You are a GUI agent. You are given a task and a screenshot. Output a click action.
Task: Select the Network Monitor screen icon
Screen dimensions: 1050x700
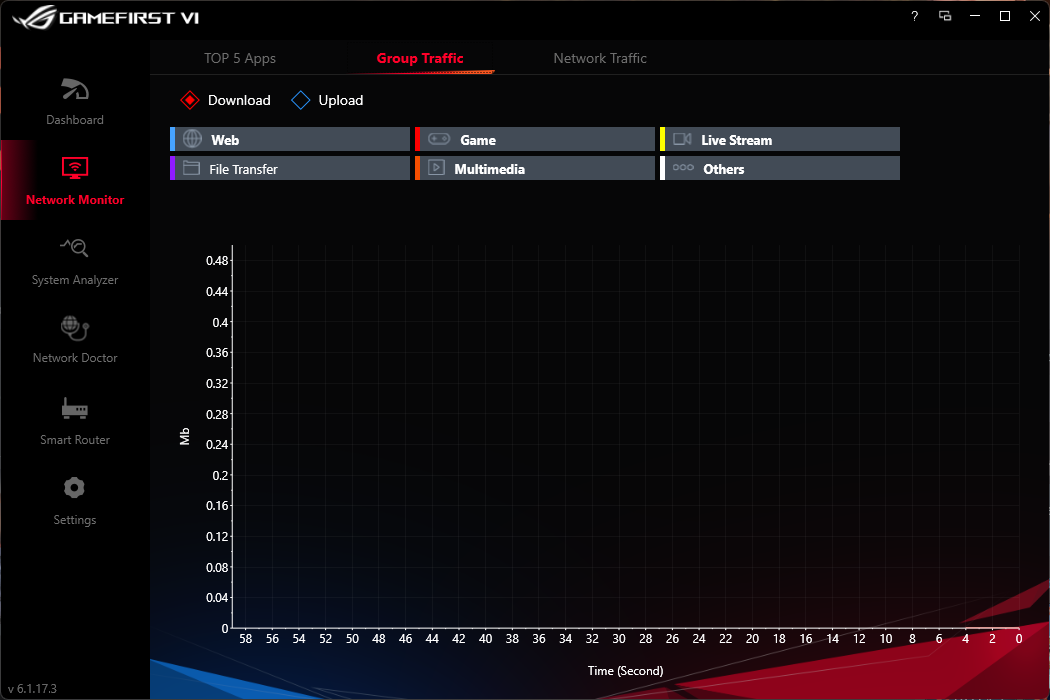tap(75, 167)
